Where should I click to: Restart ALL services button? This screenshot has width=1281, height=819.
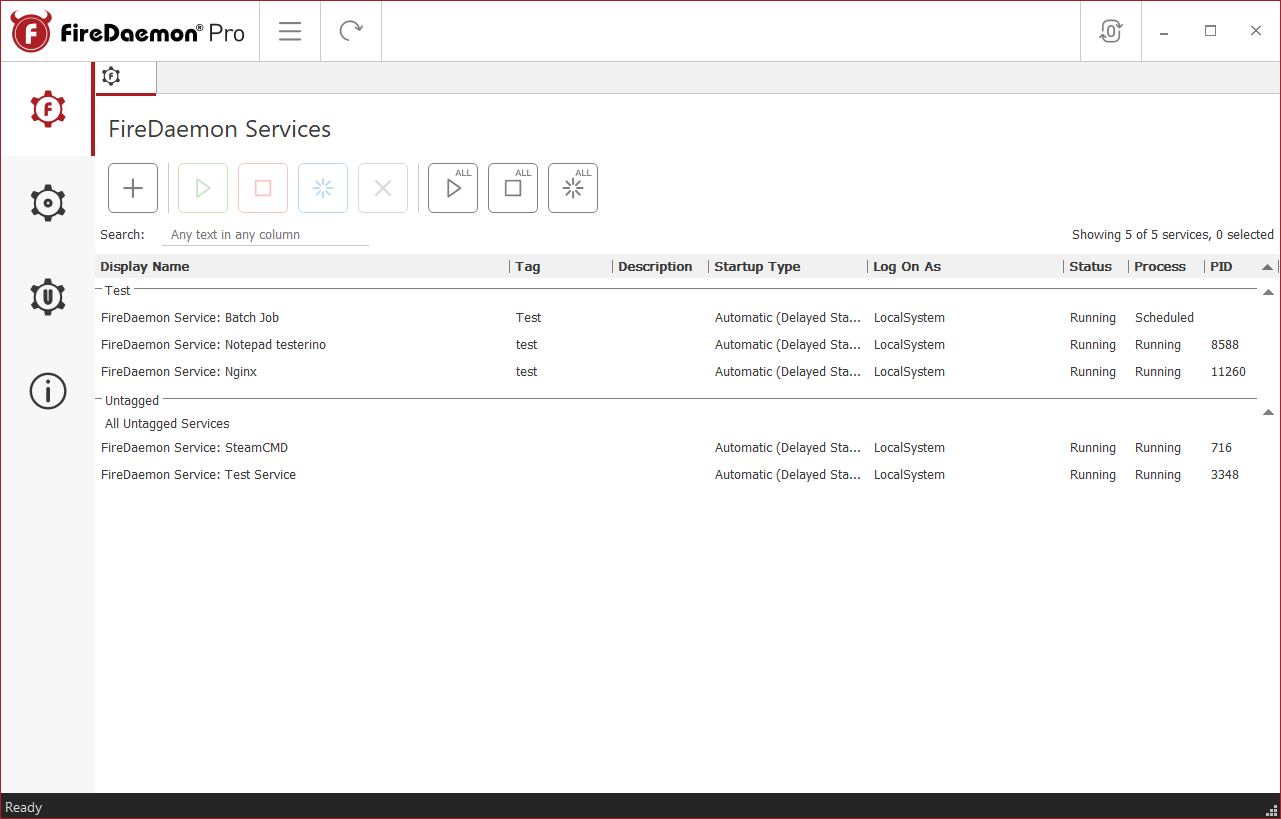[x=573, y=188]
